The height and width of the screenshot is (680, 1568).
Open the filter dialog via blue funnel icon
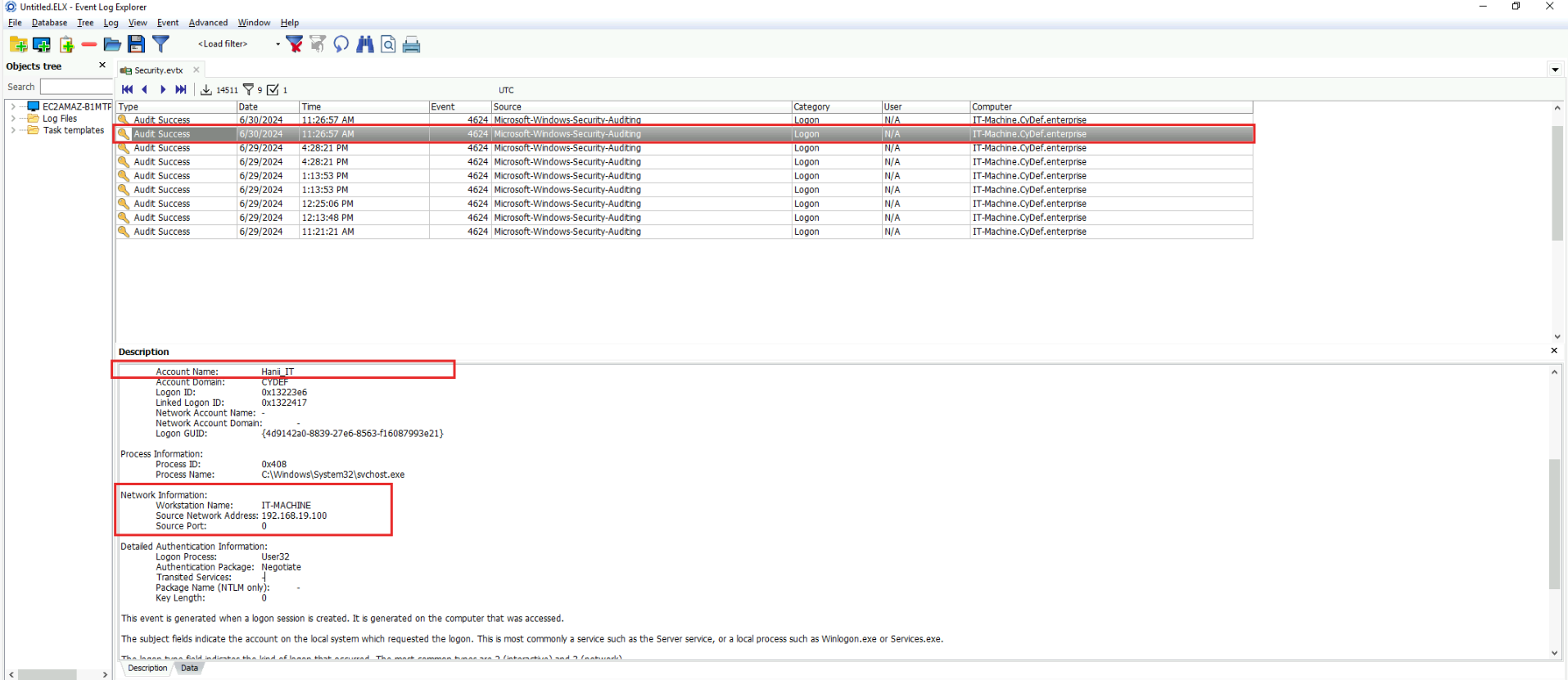161,44
